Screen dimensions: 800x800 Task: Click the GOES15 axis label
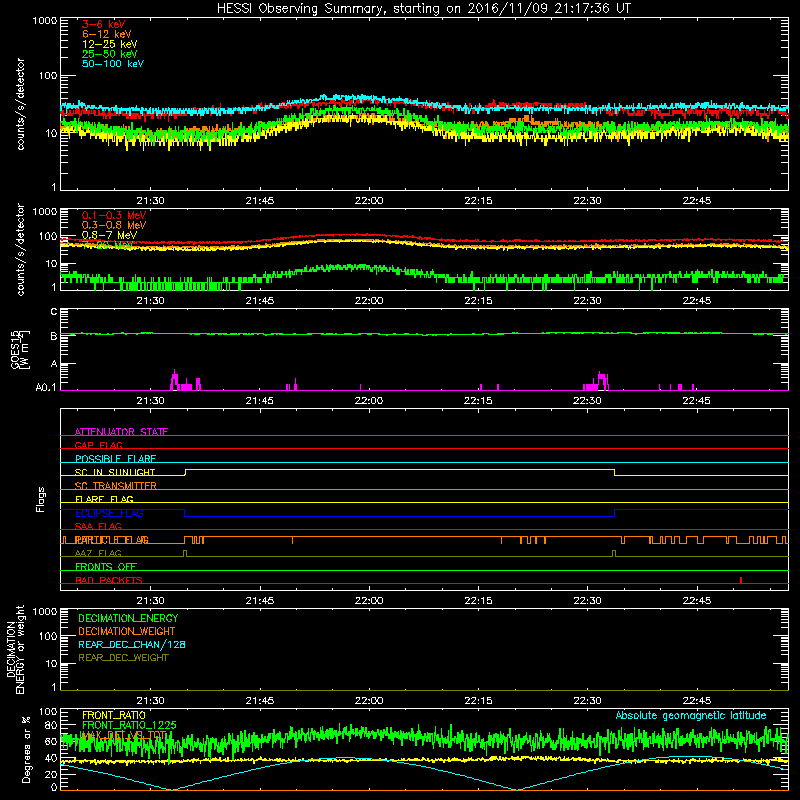(x=15, y=350)
